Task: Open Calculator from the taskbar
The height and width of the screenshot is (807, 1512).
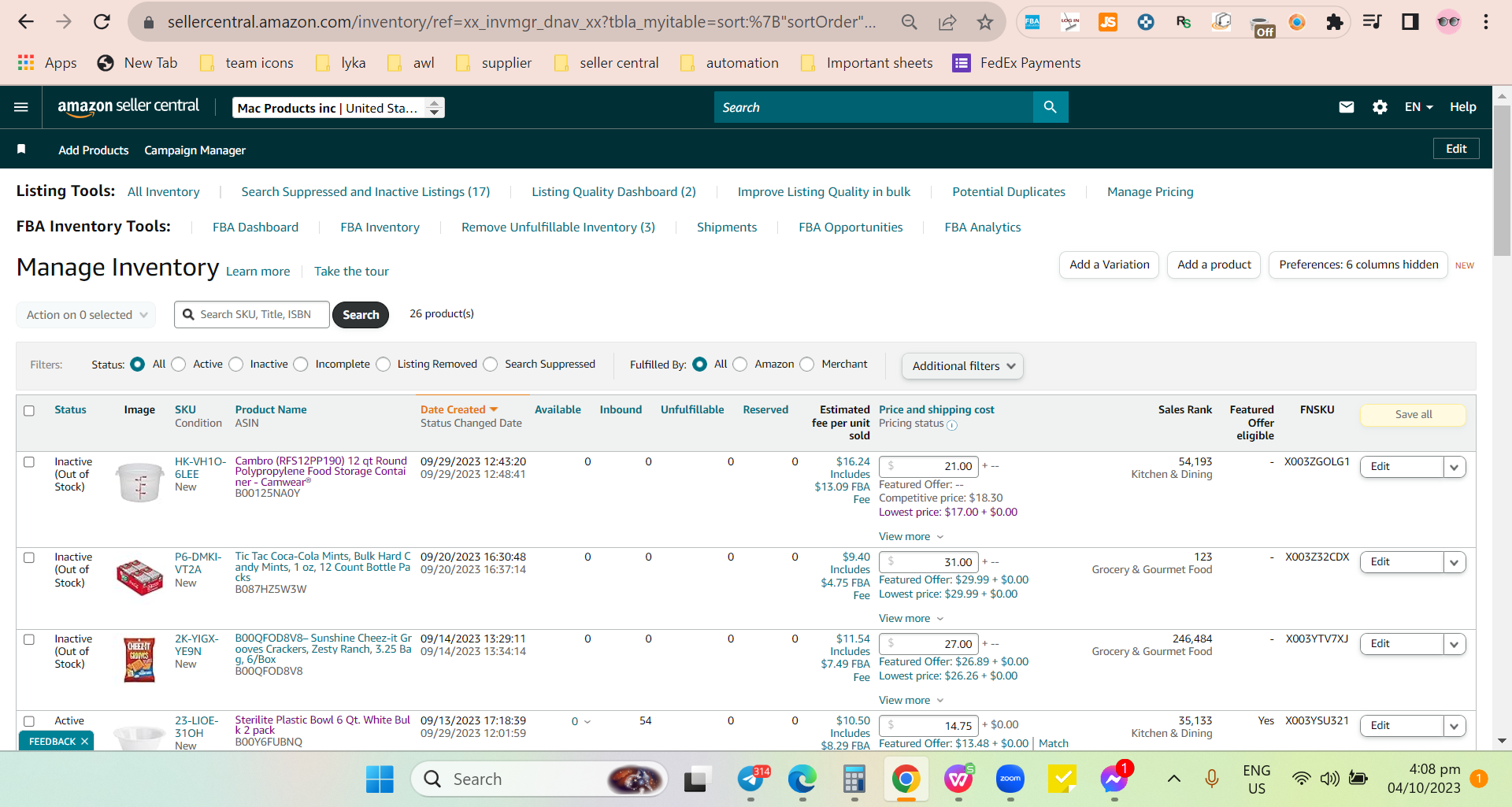Action: [x=854, y=779]
